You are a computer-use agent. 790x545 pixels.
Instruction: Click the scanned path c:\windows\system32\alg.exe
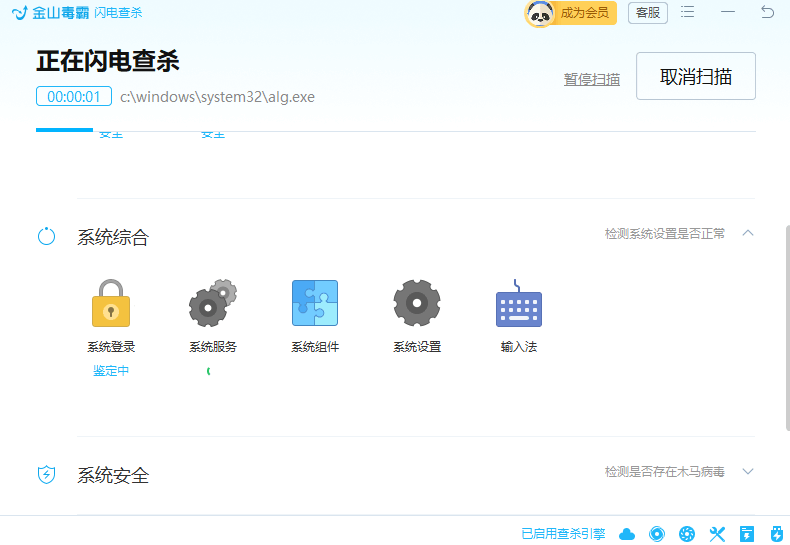point(217,97)
